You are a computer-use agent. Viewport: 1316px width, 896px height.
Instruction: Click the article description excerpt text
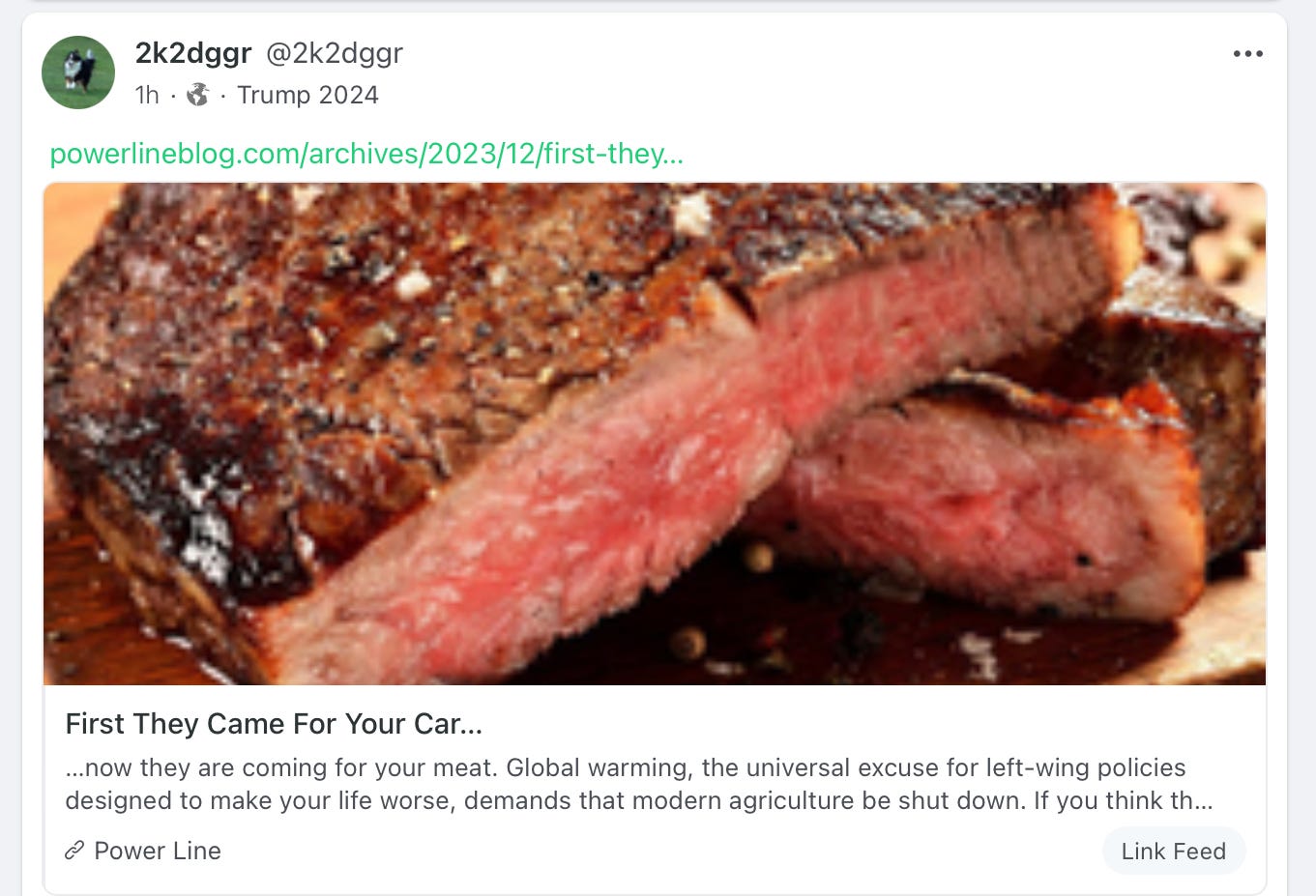click(638, 784)
